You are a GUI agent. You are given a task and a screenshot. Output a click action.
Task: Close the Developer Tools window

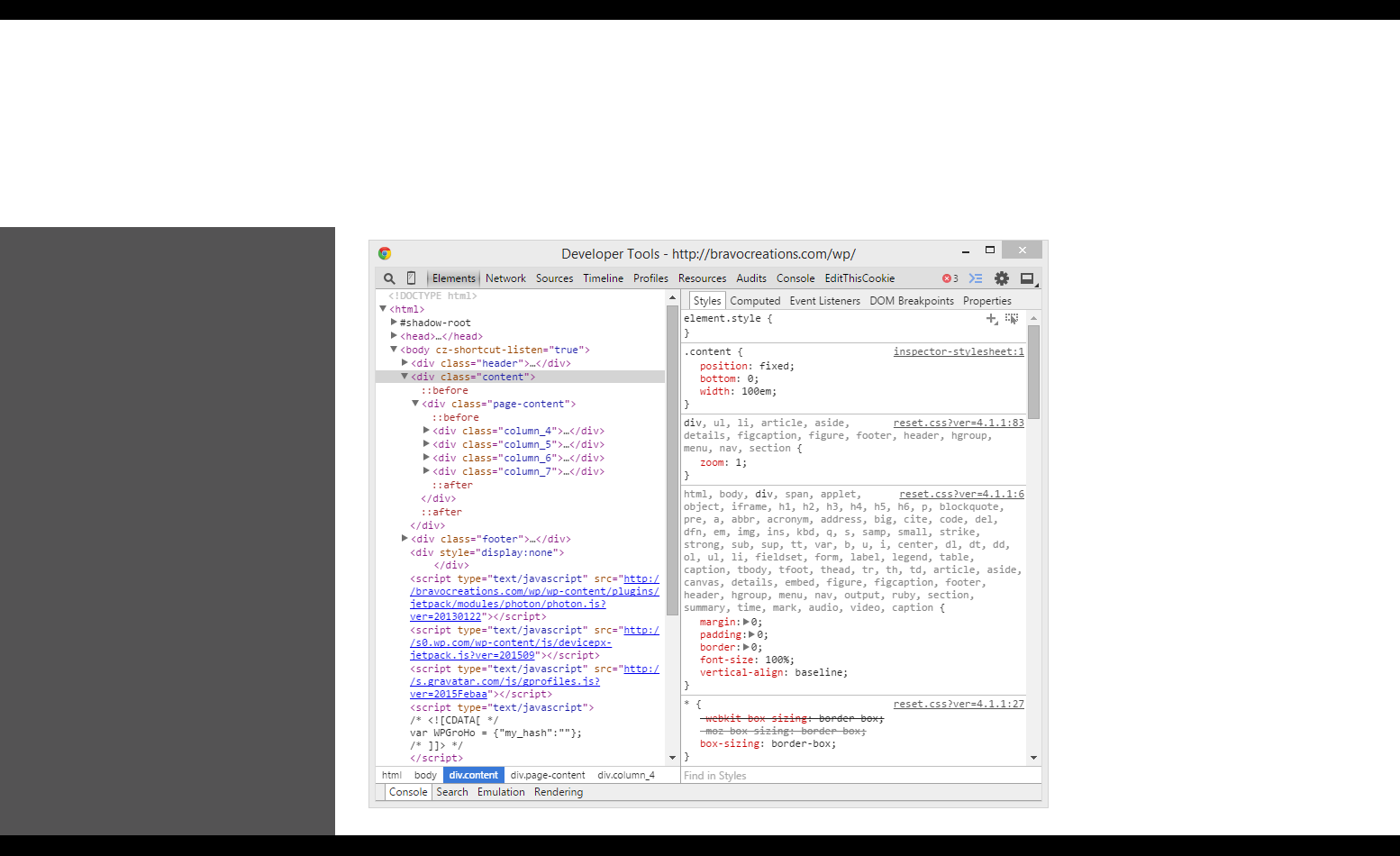click(x=1022, y=250)
